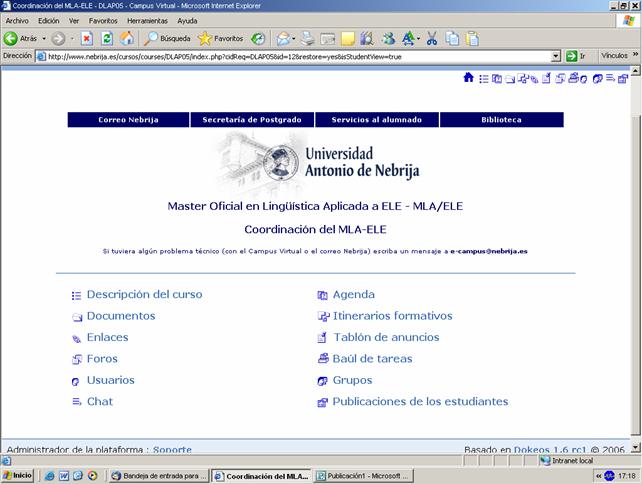Switch to Bandeja de entrada taskbar window

click(160, 476)
